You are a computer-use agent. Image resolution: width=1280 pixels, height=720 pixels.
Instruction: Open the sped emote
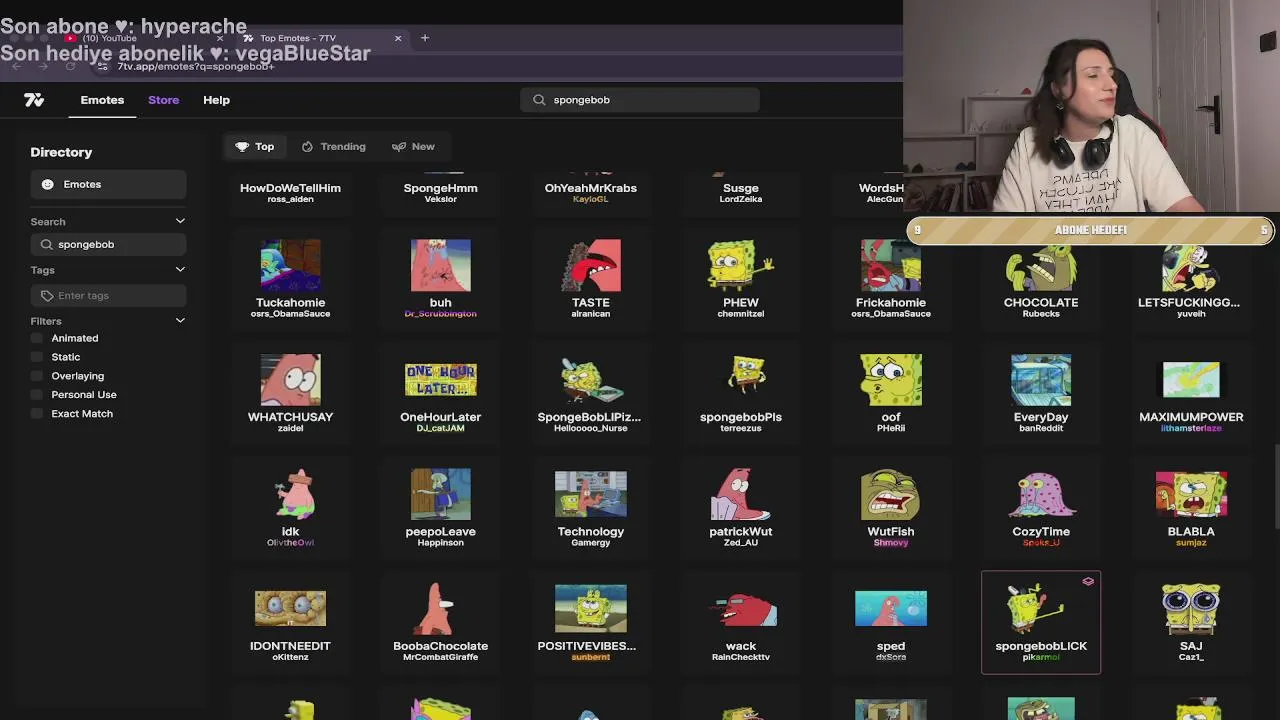(890, 622)
